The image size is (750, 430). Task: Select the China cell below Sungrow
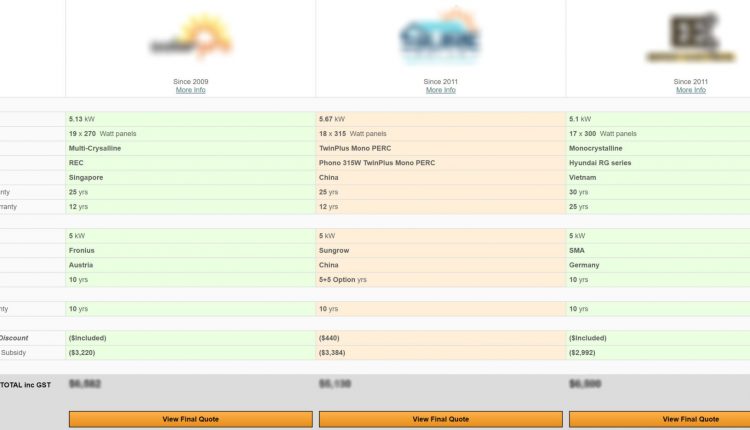441,265
